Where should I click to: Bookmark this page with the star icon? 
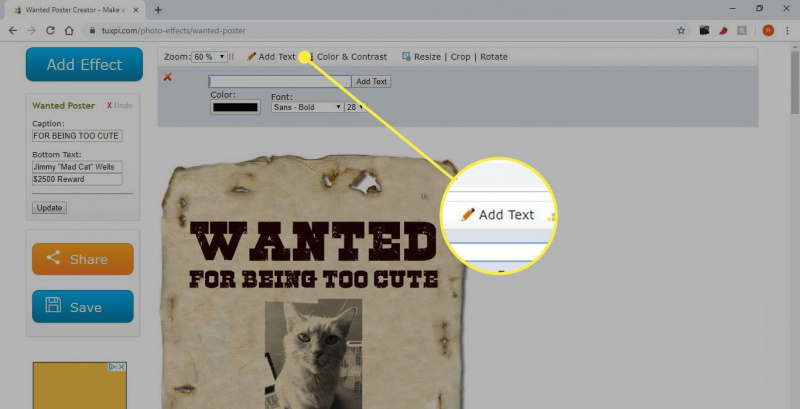point(681,31)
